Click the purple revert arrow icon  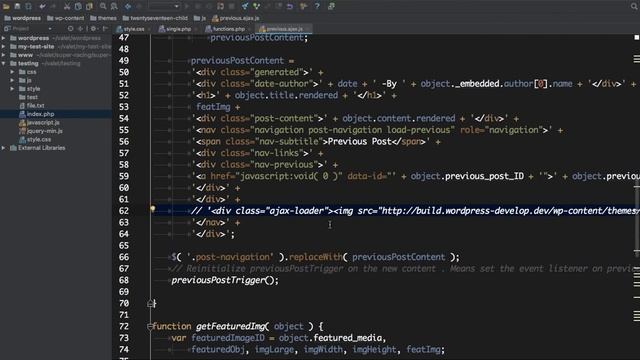(290, 6)
